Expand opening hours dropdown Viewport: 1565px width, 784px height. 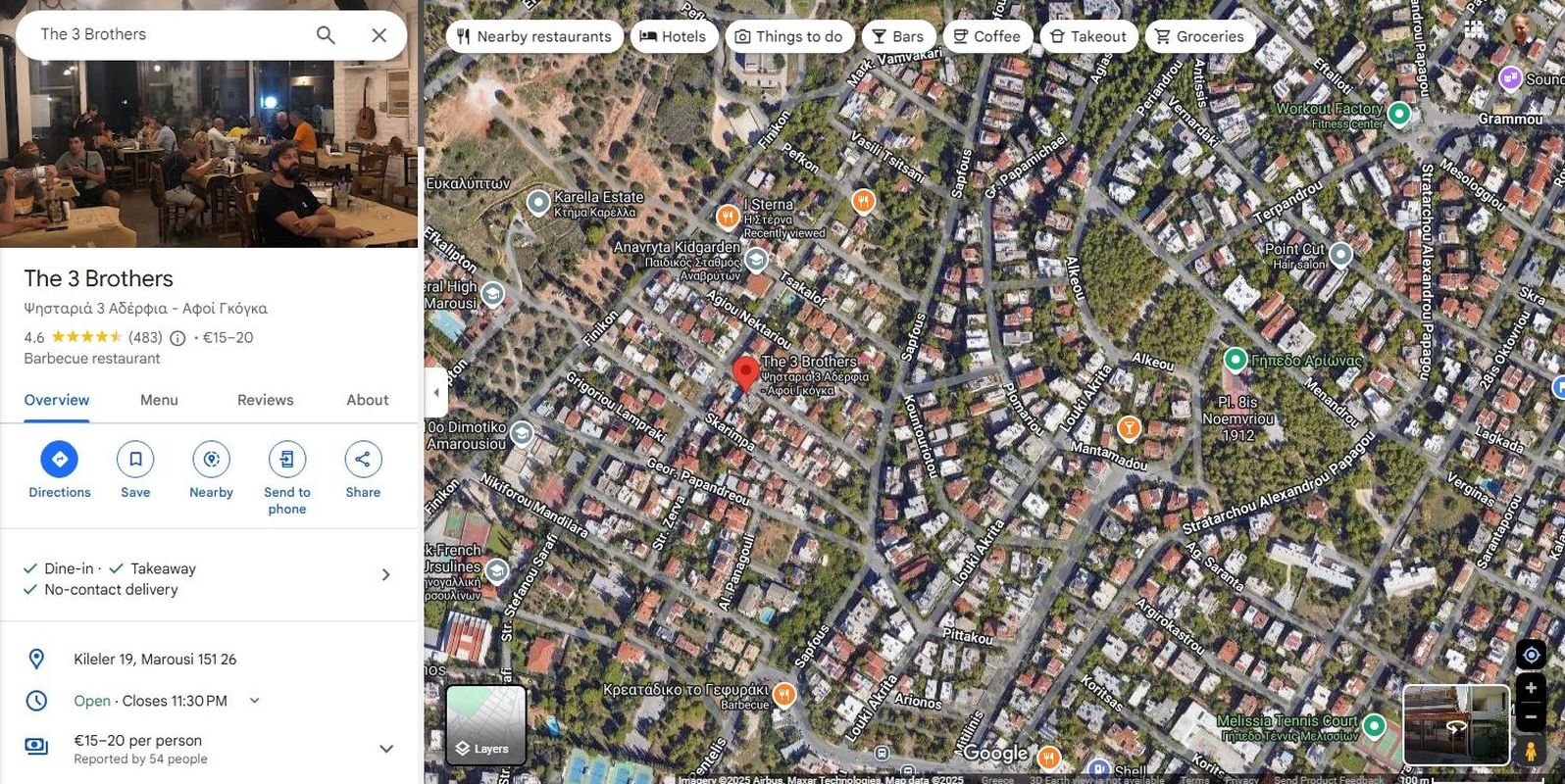255,701
